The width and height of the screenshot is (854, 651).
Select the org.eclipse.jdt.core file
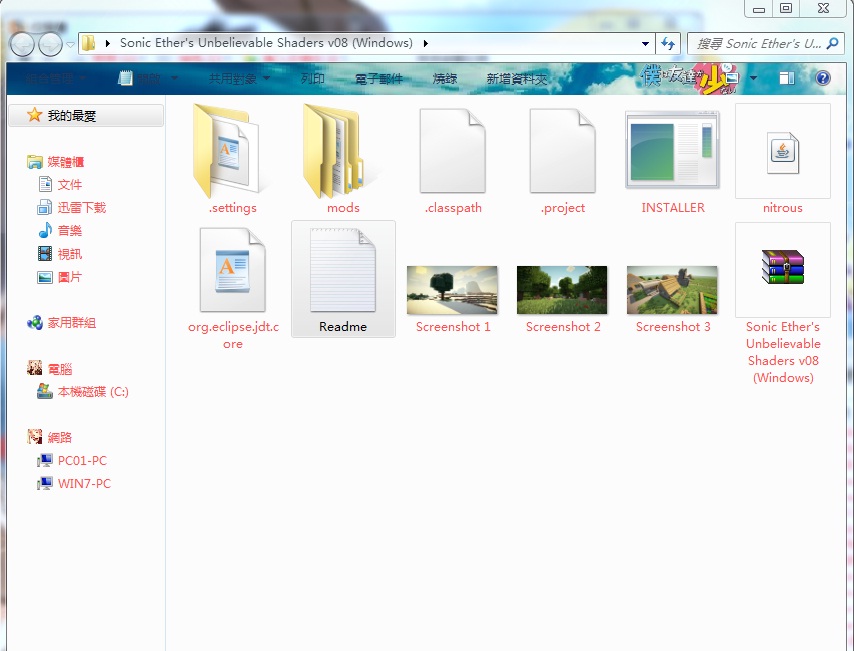(232, 272)
